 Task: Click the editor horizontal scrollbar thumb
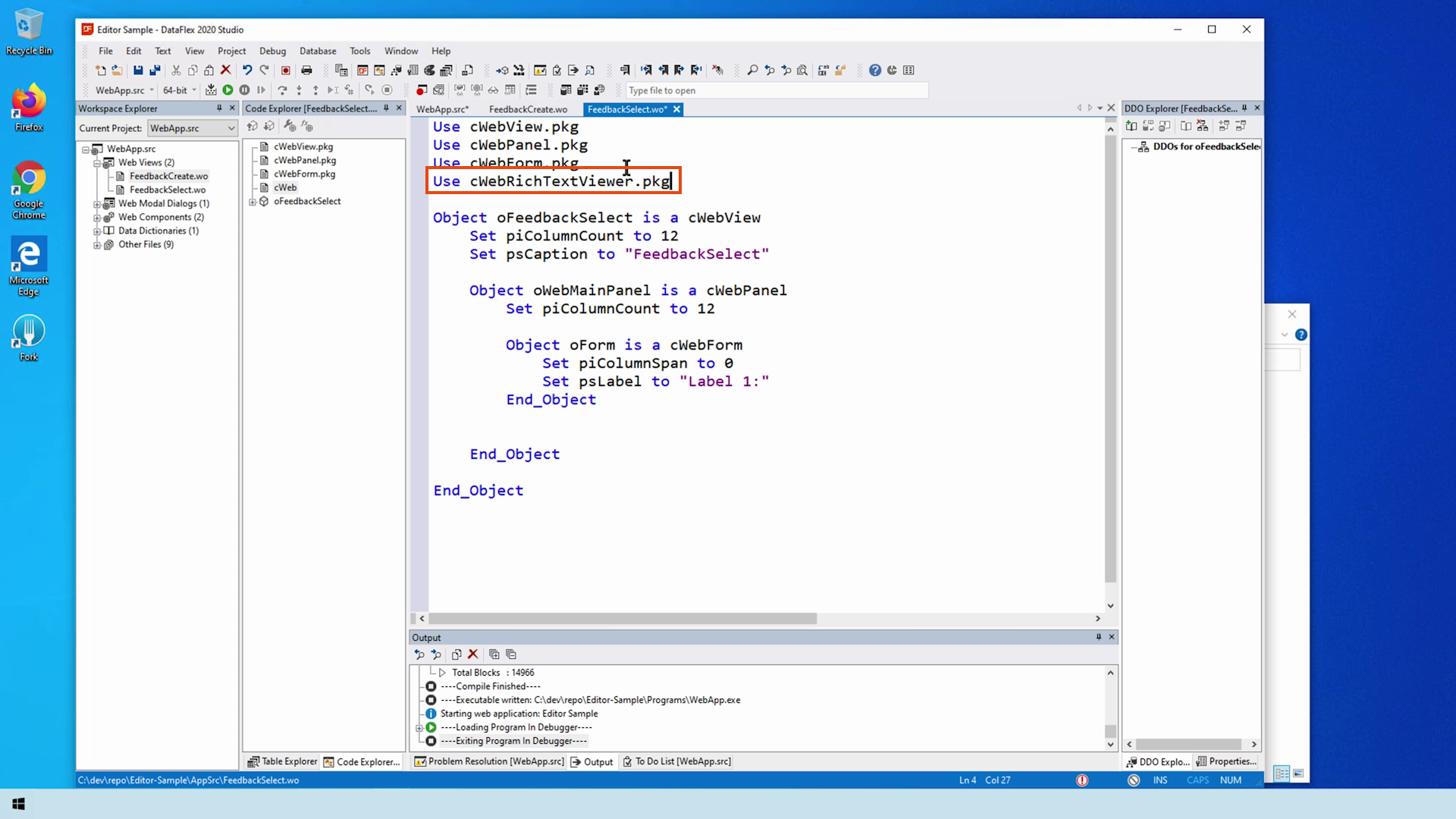[622, 619]
